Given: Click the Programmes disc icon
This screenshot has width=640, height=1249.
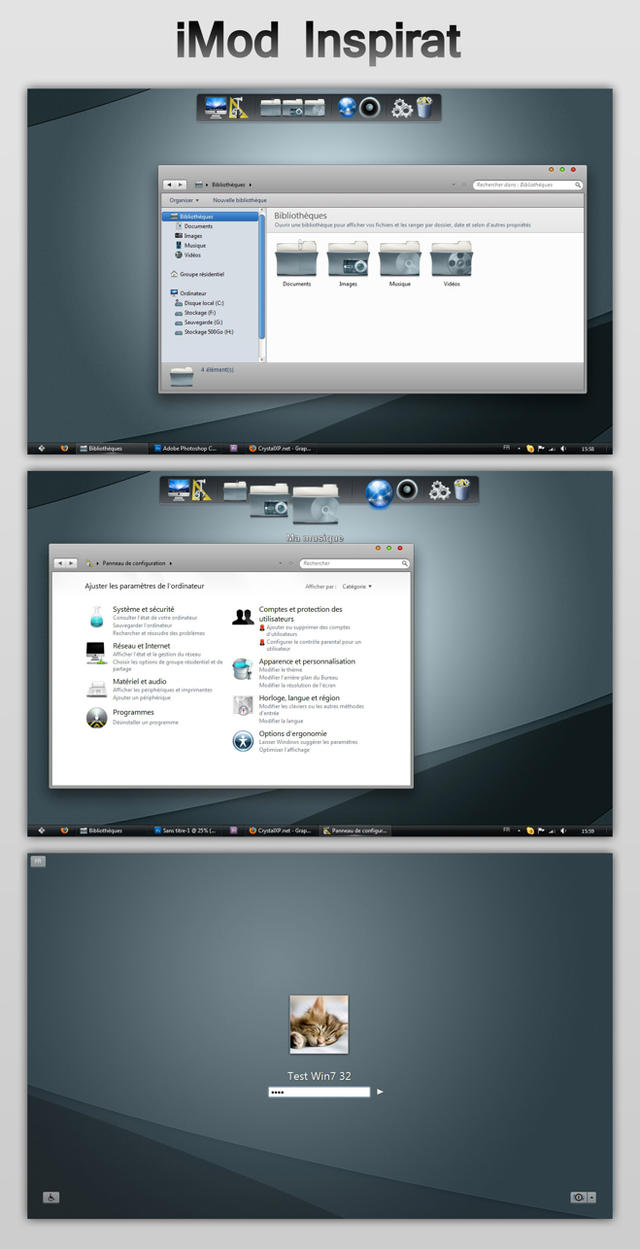Looking at the screenshot, I should (x=96, y=717).
